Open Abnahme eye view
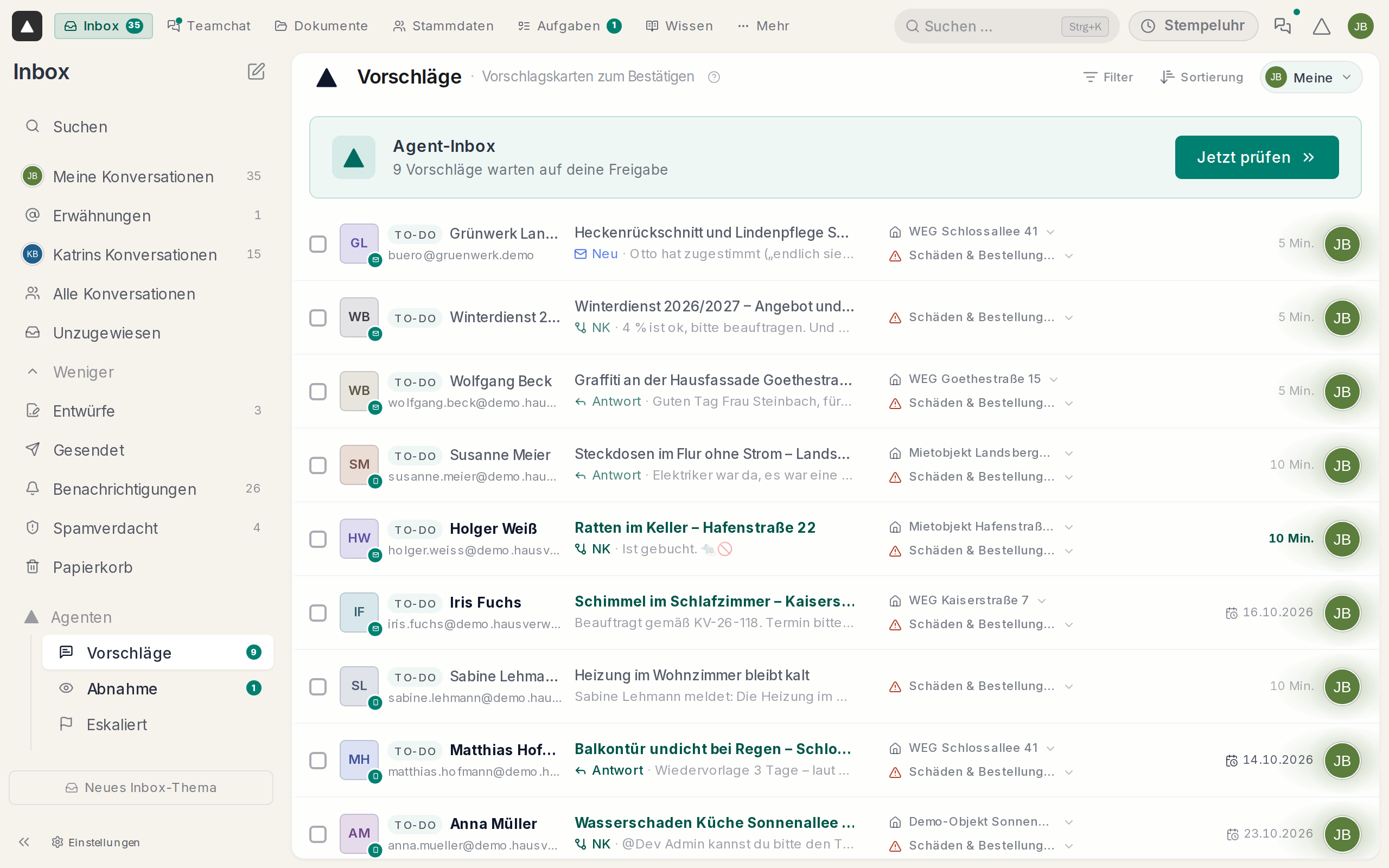Image resolution: width=1389 pixels, height=868 pixels. pos(157,688)
